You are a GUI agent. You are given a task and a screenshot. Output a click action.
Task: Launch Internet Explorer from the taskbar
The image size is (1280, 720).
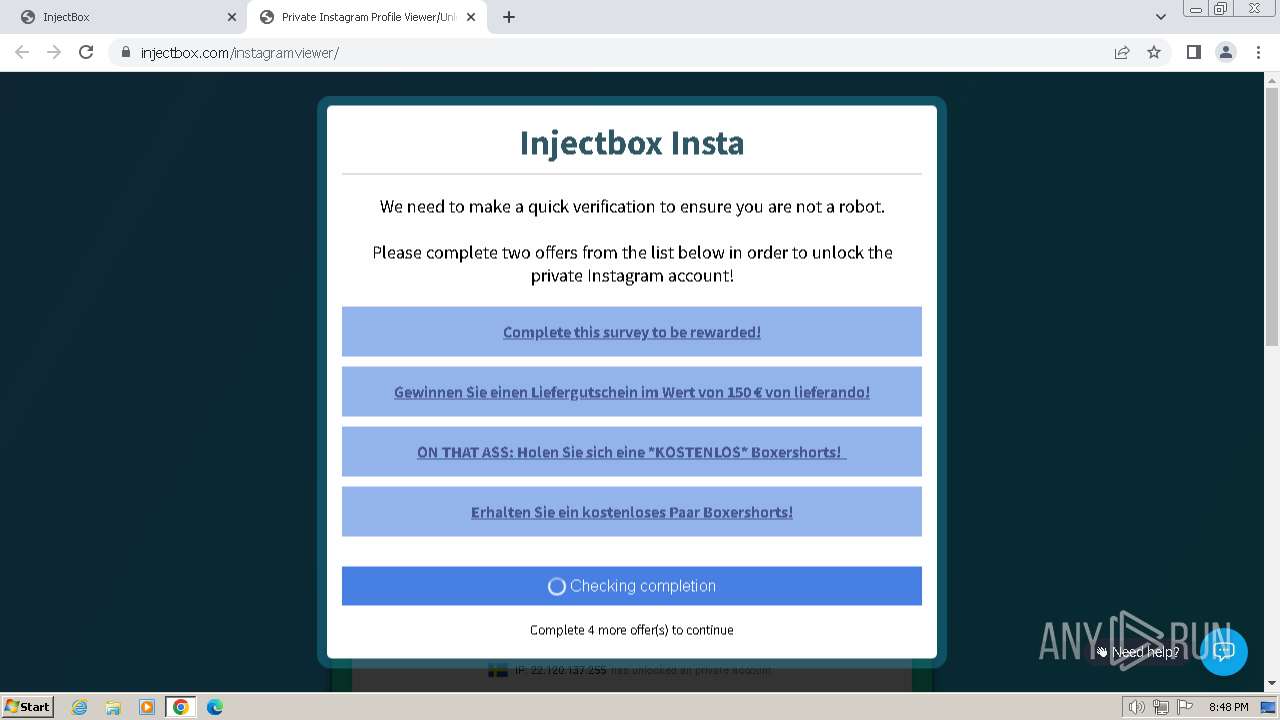pyautogui.click(x=80, y=707)
